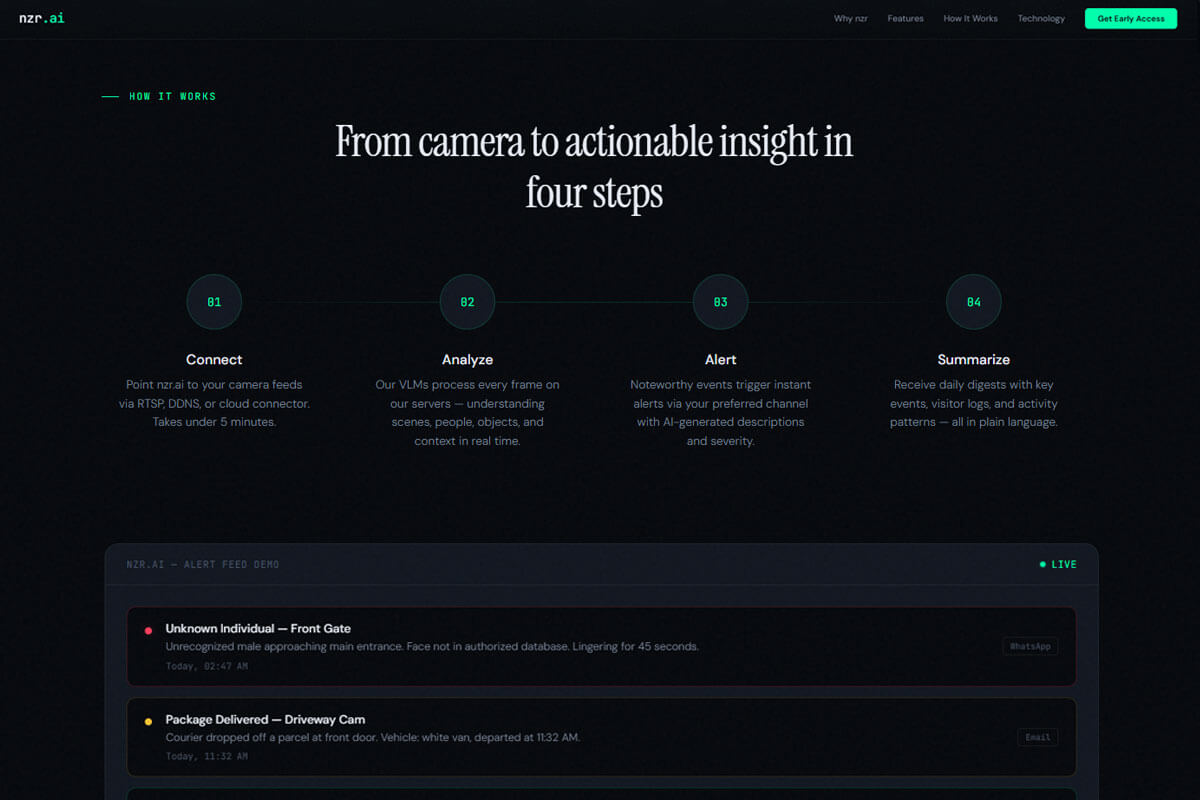The image size is (1200, 800).
Task: Click the NZR.AI — ALERT FEED DEMO title
Action: point(203,564)
